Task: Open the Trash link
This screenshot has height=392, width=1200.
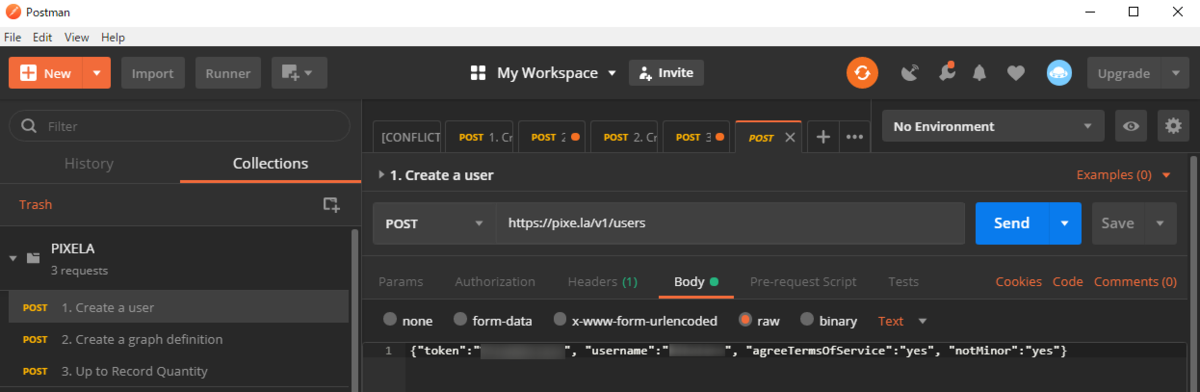Action: [35, 204]
